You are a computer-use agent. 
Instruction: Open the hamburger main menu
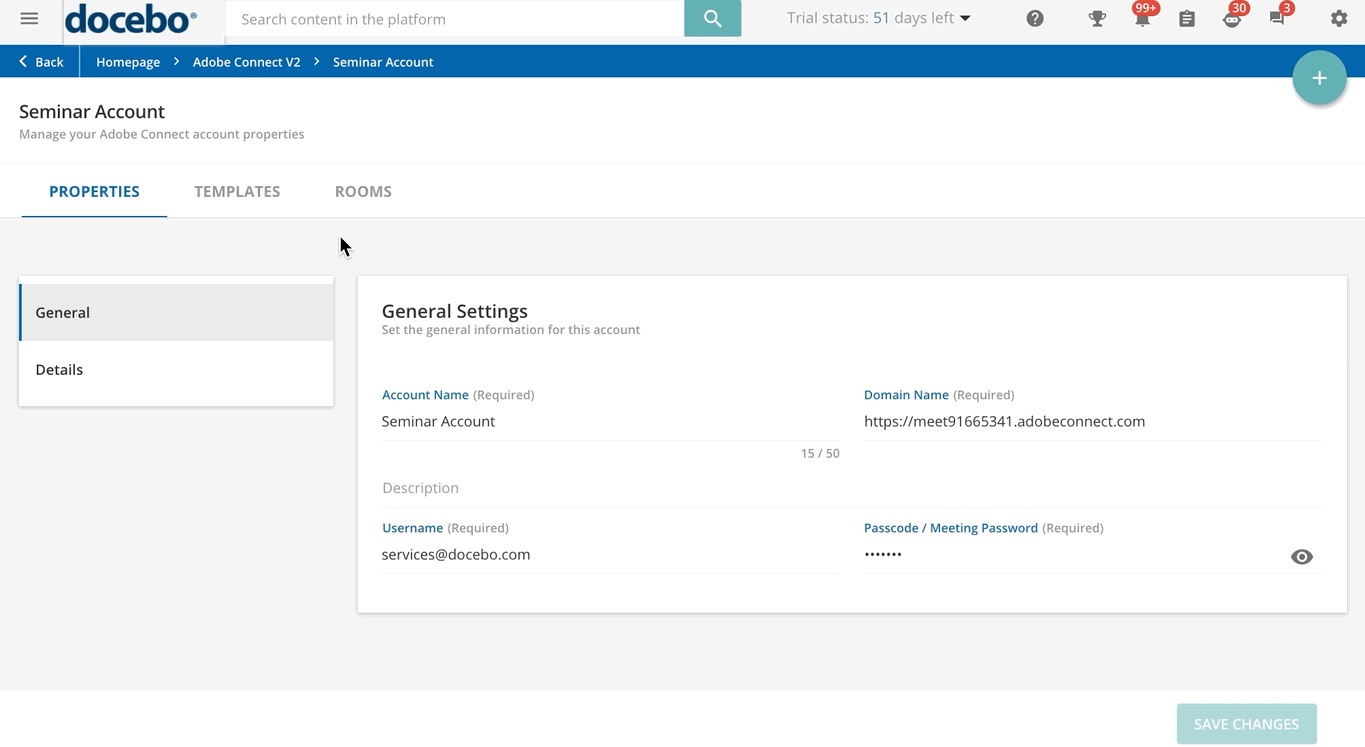(x=29, y=19)
